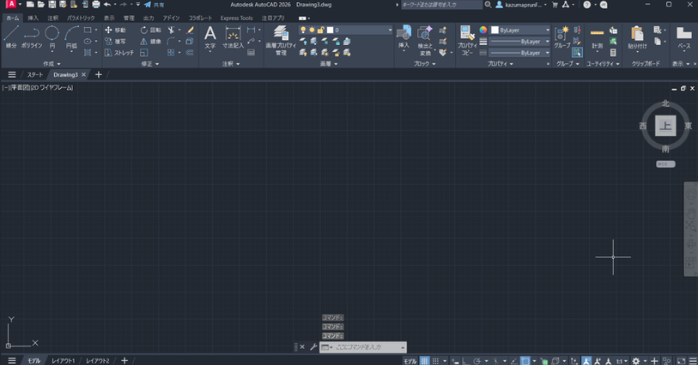This screenshot has width=698, height=365.
Task: Click the Match Properties (プロパティコピー) icon
Action: [x=467, y=40]
